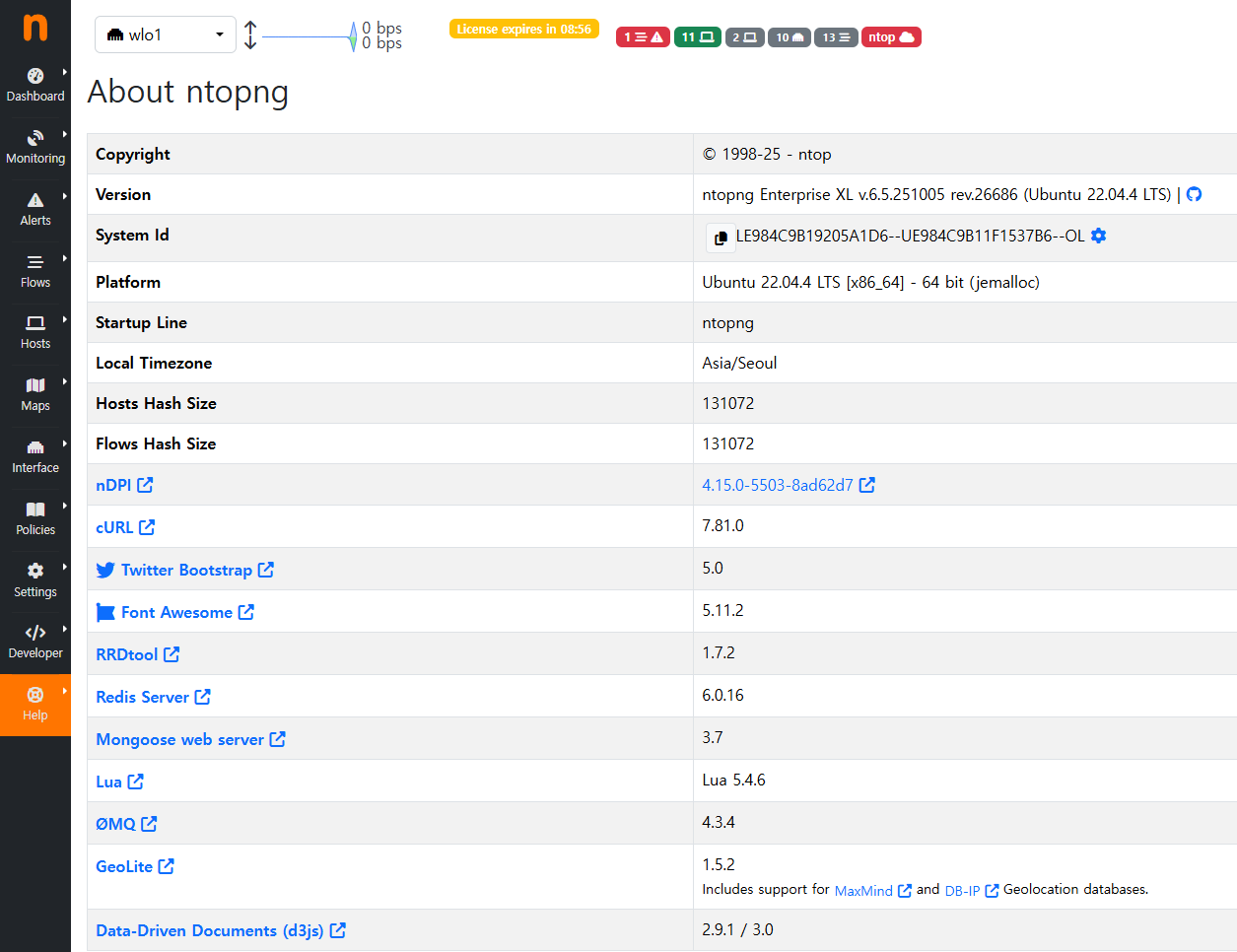This screenshot has width=1237, height=952.
Task: Click the System Id value text
Action: (x=910, y=236)
